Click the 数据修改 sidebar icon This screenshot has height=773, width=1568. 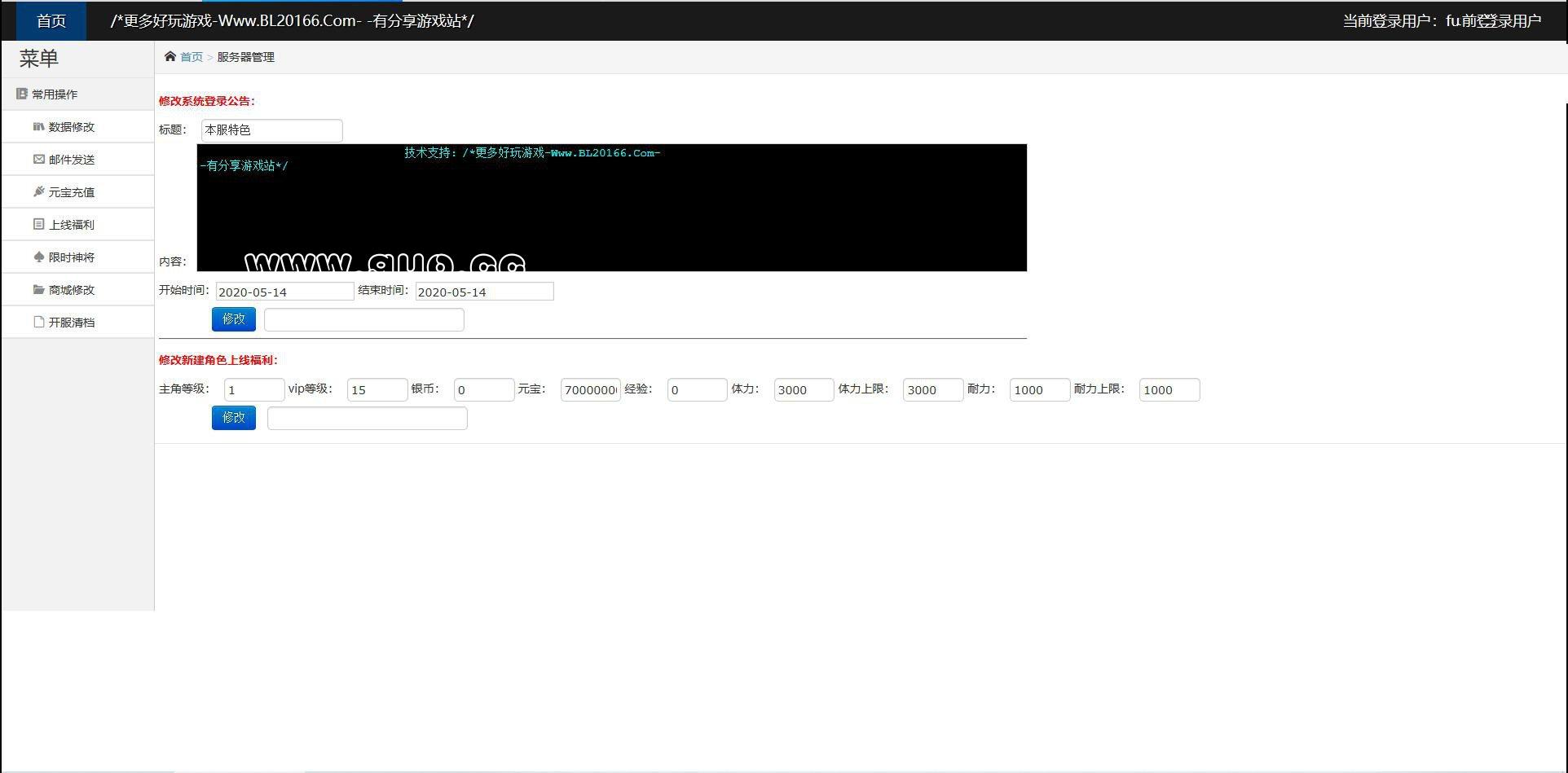coord(38,126)
